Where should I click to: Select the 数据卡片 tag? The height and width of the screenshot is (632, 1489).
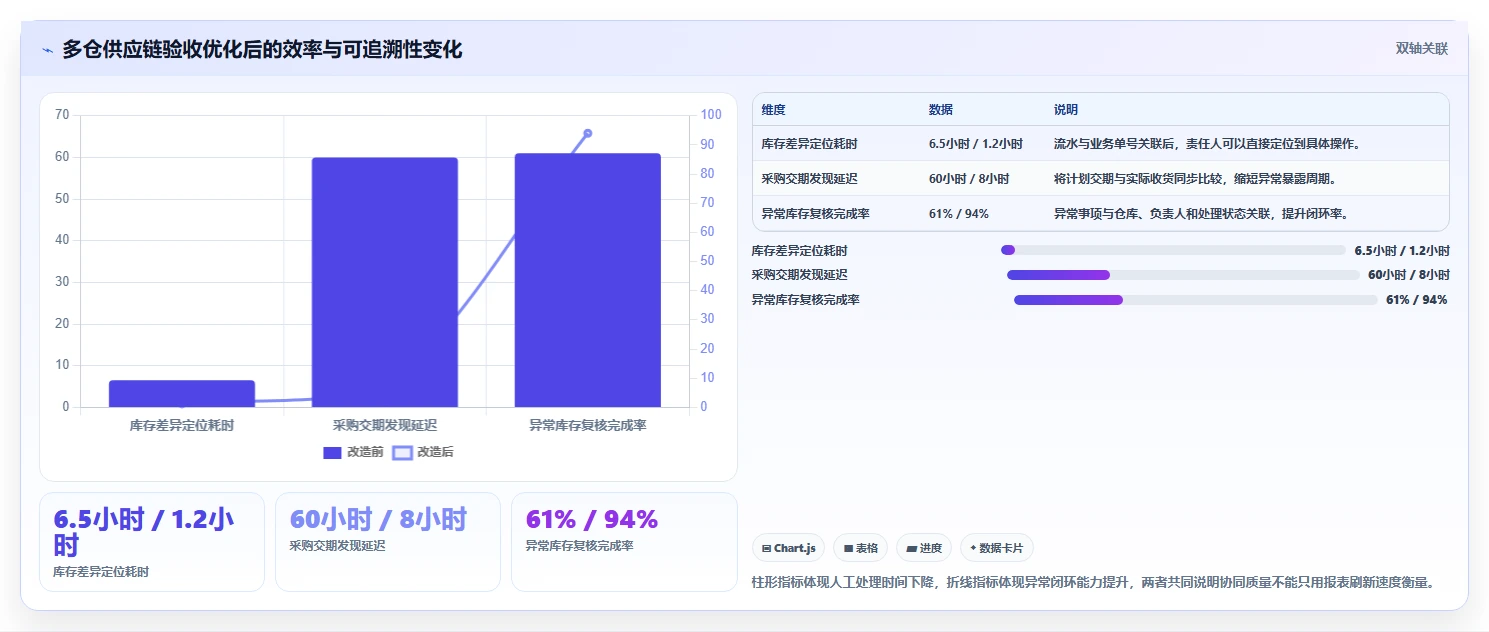tap(997, 548)
